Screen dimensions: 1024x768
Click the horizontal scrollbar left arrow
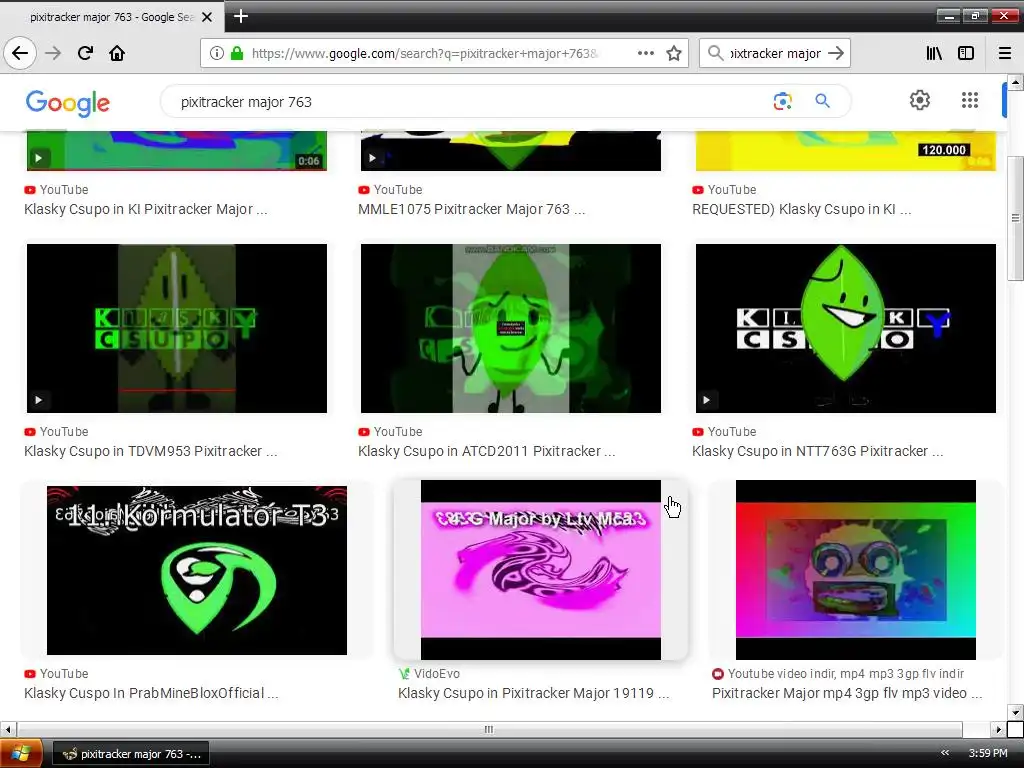[8, 729]
